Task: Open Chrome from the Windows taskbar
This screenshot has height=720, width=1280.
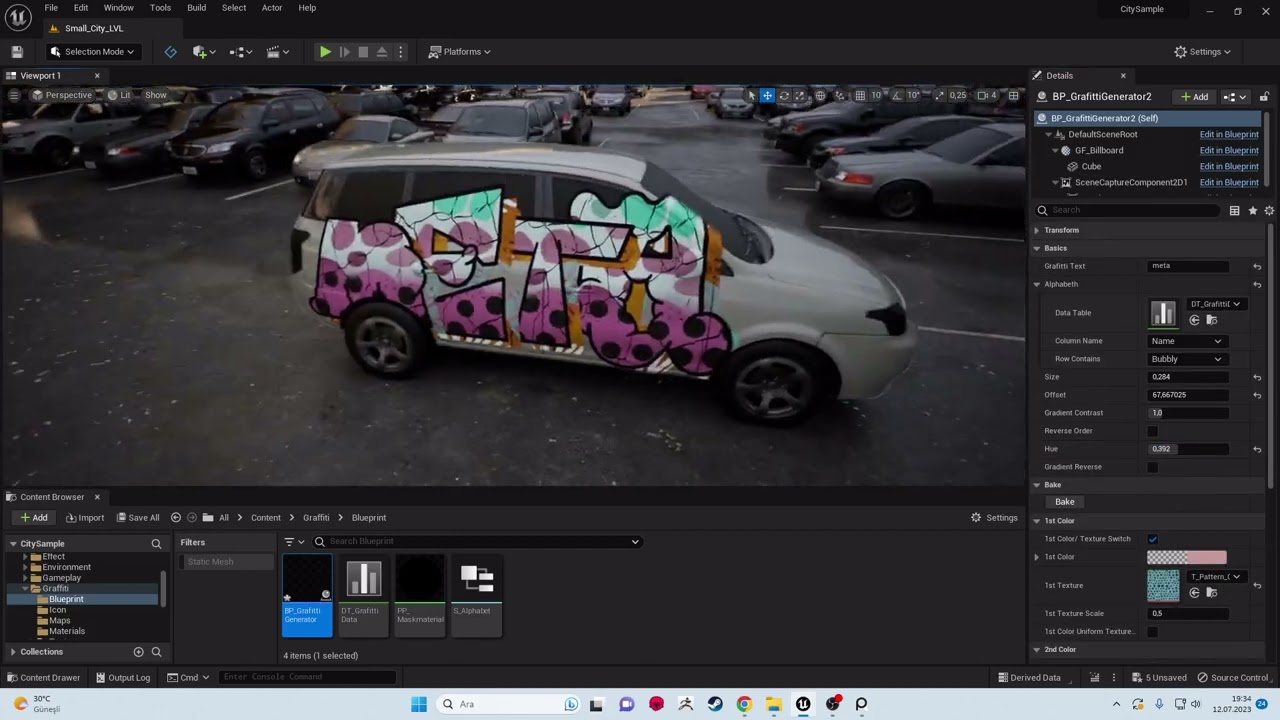Action: point(744,704)
